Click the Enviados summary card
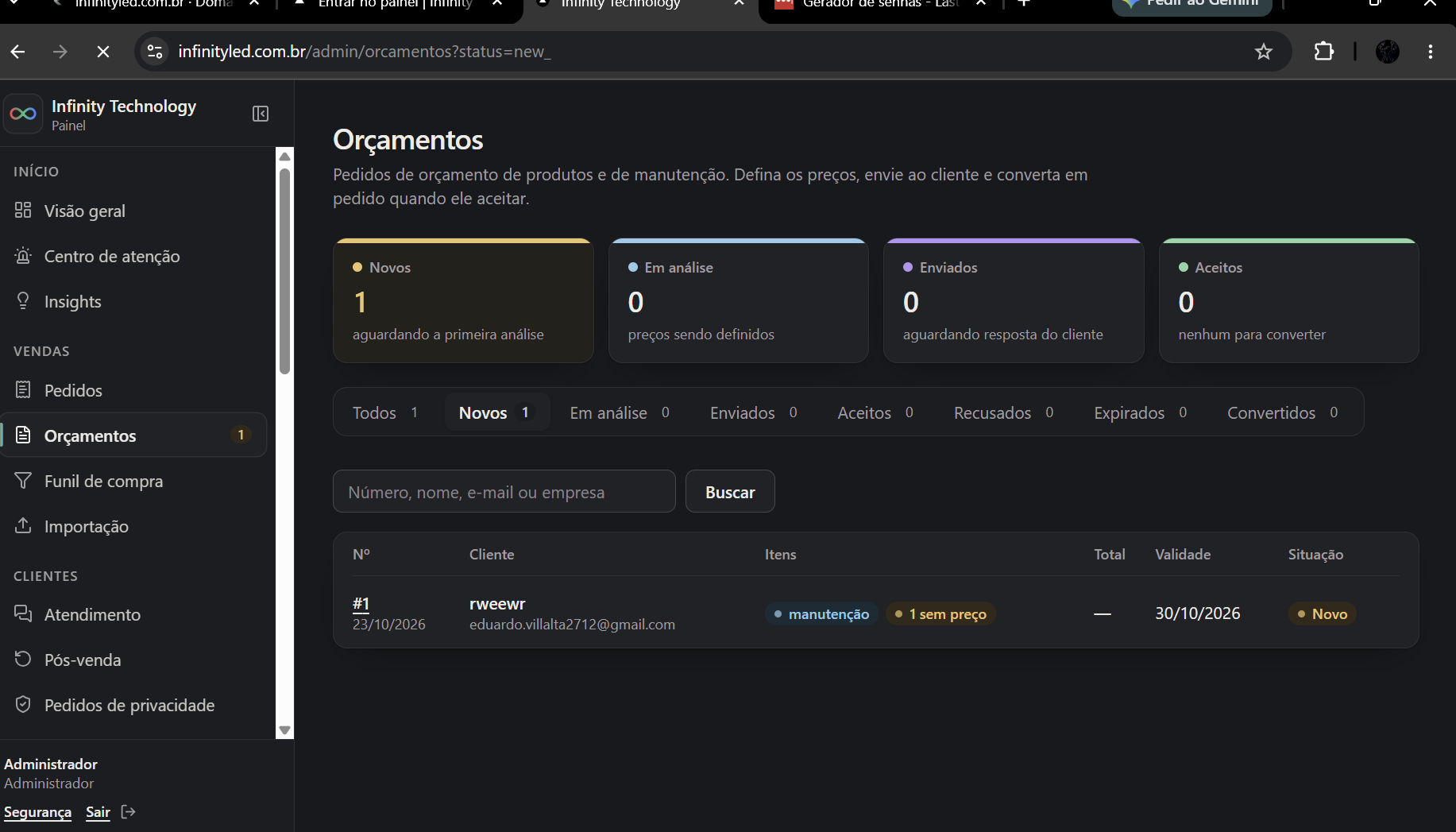The image size is (1456, 832). click(1014, 300)
